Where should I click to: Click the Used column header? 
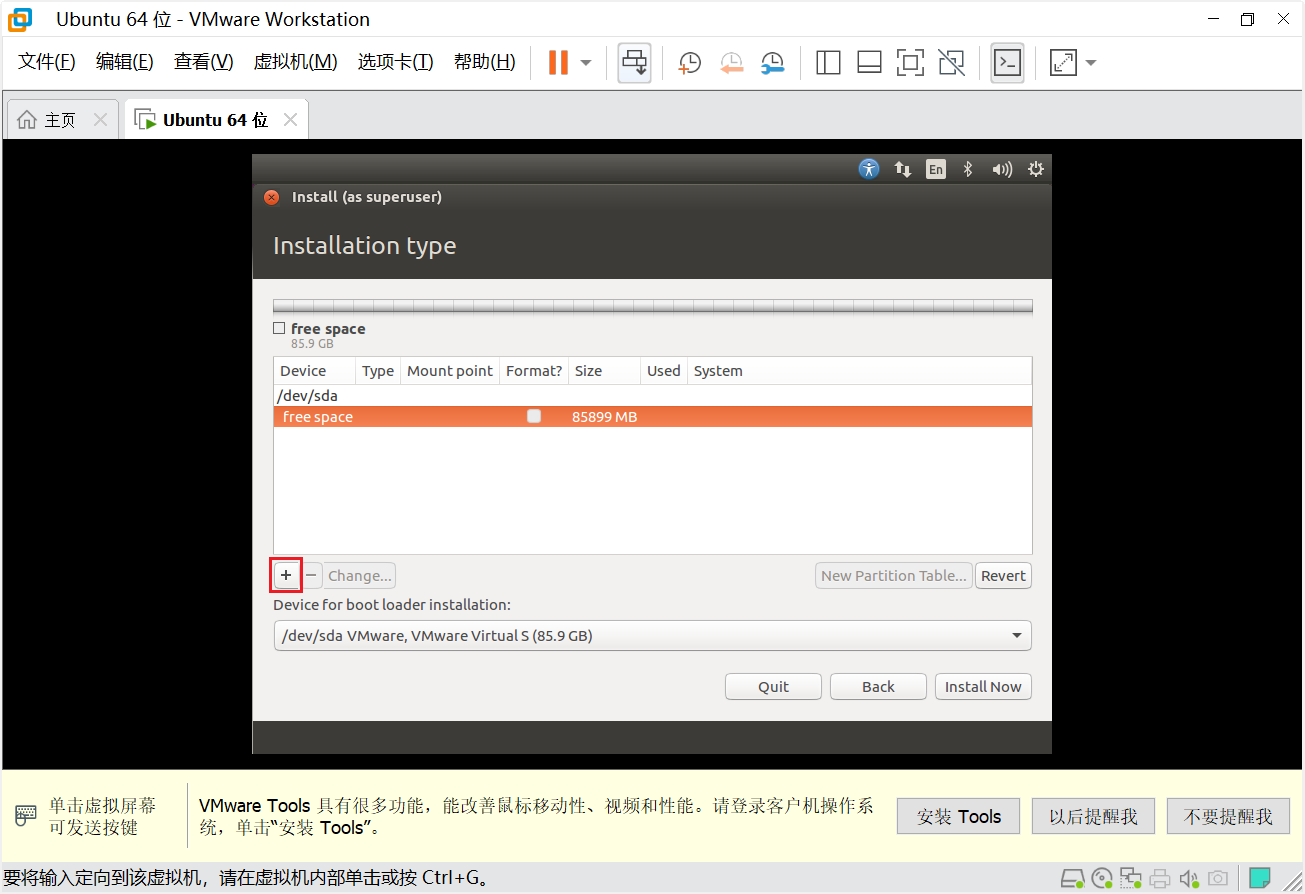coord(663,371)
